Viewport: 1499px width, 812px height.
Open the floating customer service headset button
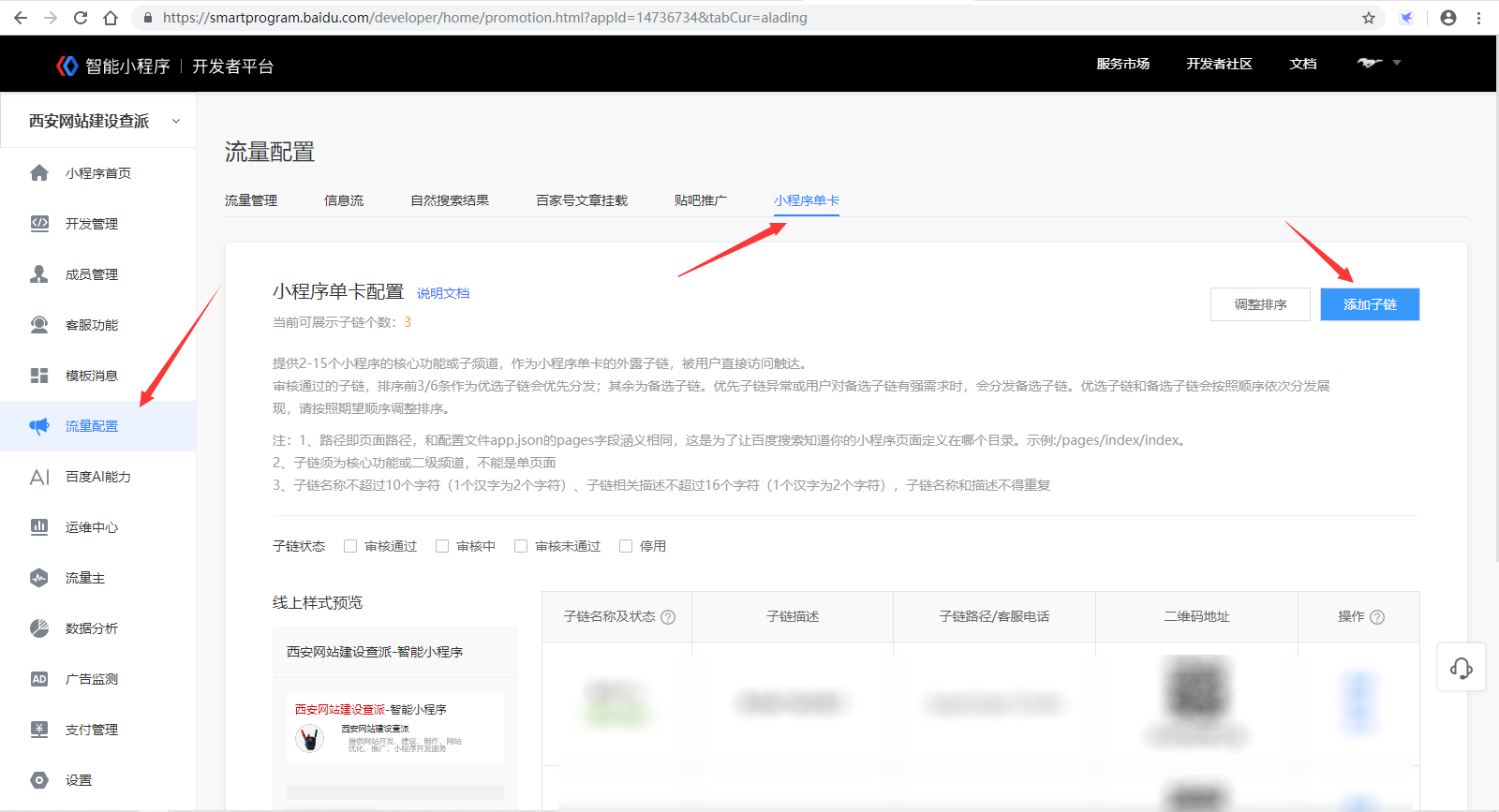point(1462,667)
